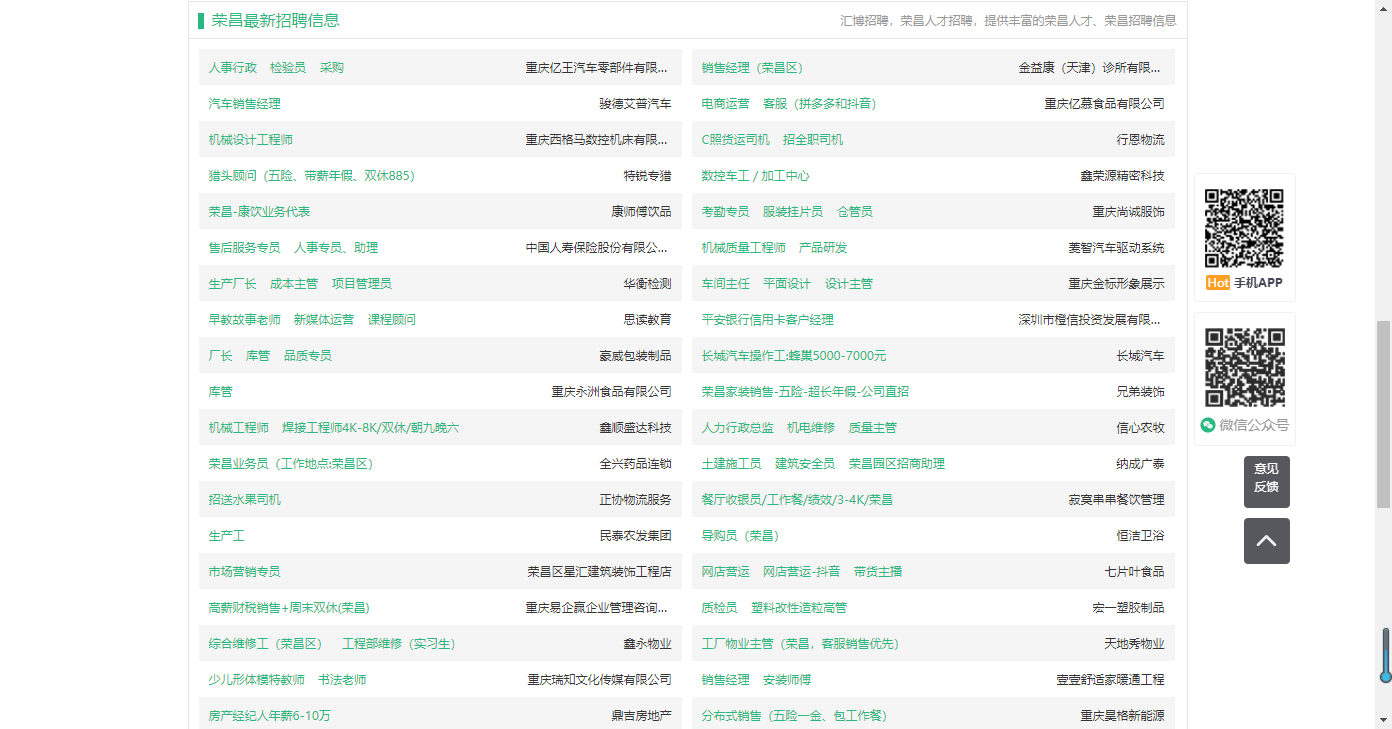Open the 餐厅收银员/工作餐 job link
This screenshot has width=1392, height=729.
point(797,500)
